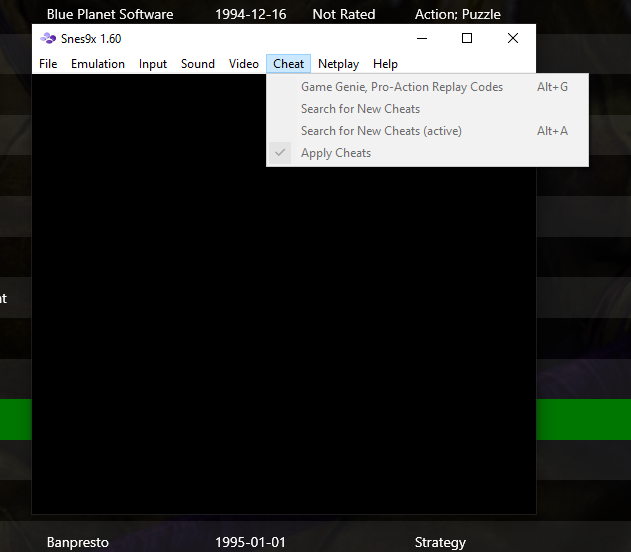Maximize the Snes9x window

[467, 38]
